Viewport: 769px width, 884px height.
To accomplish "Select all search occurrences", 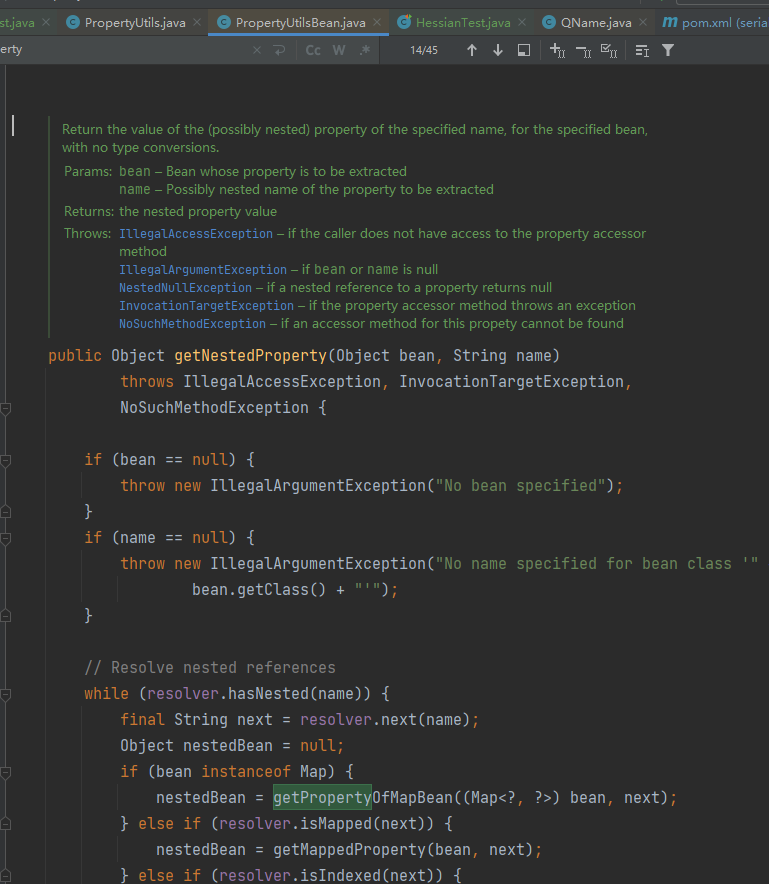I will (x=609, y=50).
